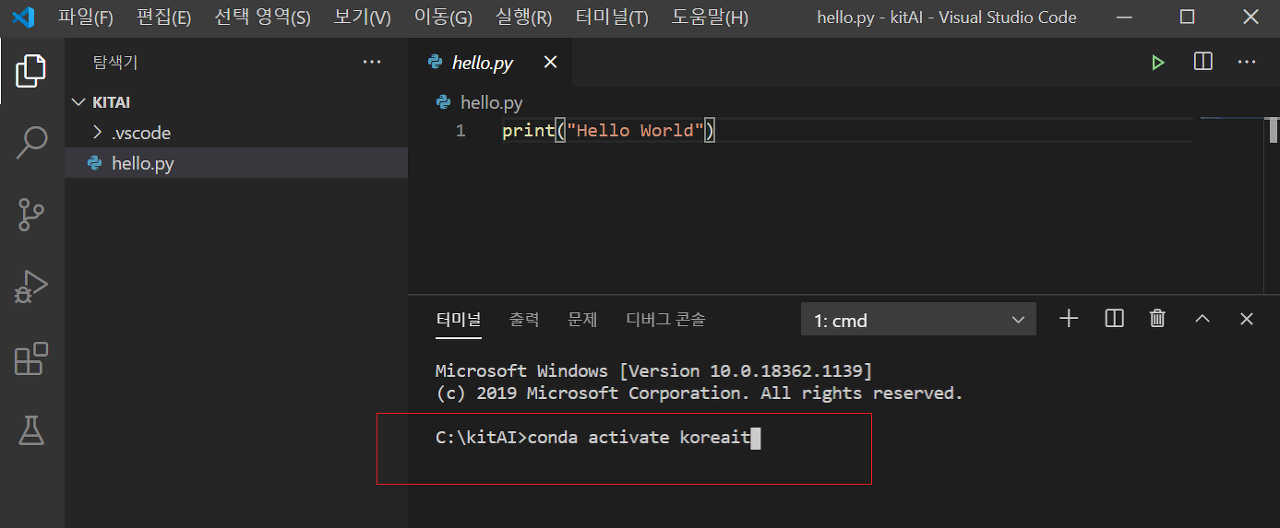Image resolution: width=1280 pixels, height=528 pixels.
Task: Collapse the KITAI folder section
Action: 236,102
